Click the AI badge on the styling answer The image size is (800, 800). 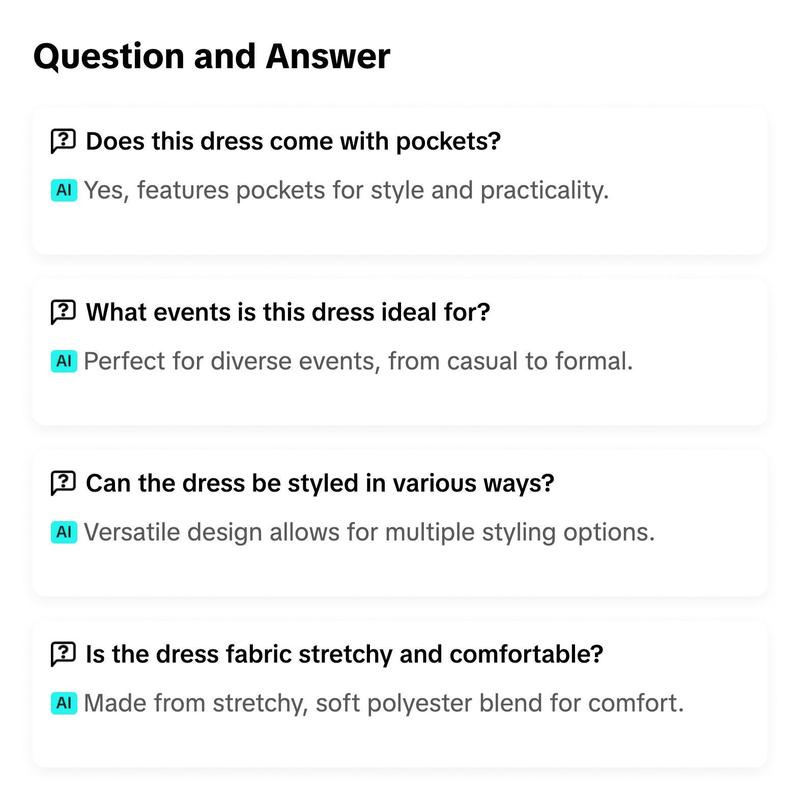pos(64,532)
